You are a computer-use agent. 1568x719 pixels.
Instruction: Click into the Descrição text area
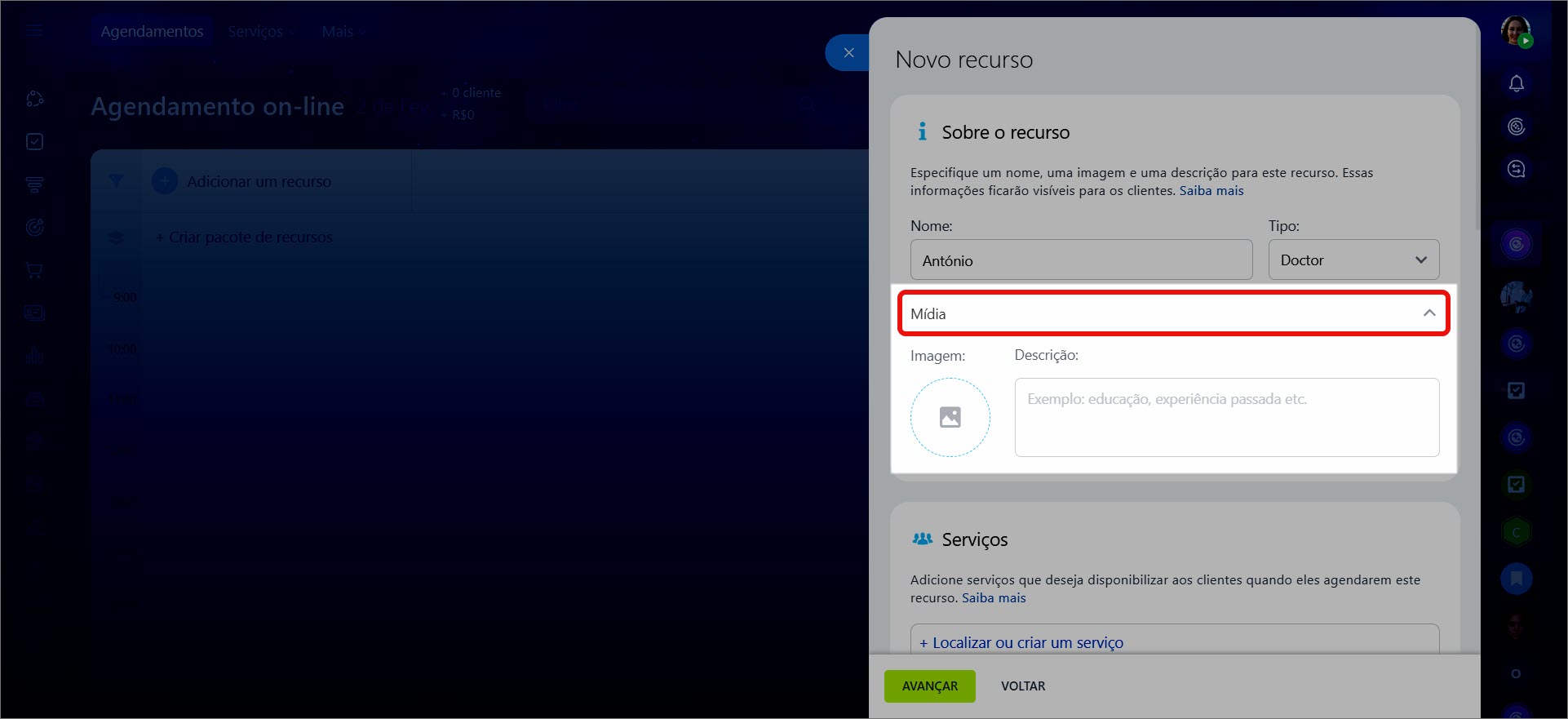tap(1226, 417)
